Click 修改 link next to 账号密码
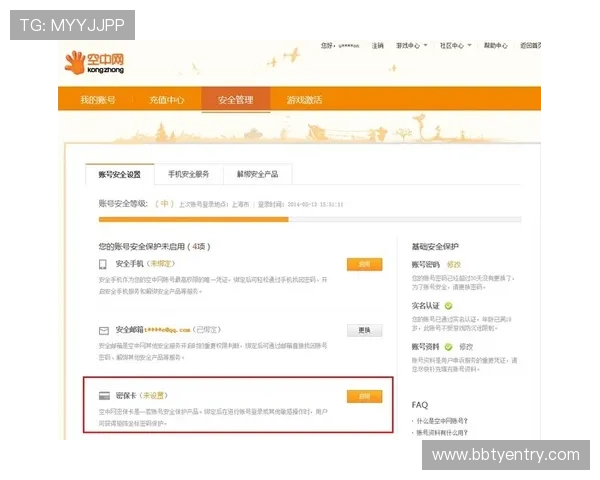600x480 pixels. click(x=454, y=264)
